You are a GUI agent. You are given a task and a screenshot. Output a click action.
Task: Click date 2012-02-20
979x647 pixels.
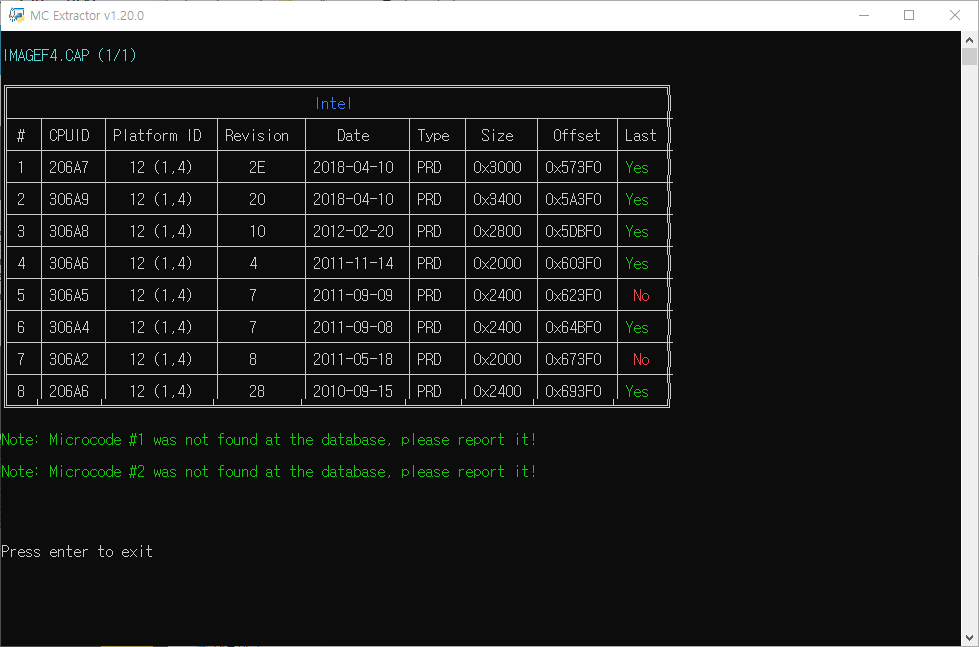[353, 231]
